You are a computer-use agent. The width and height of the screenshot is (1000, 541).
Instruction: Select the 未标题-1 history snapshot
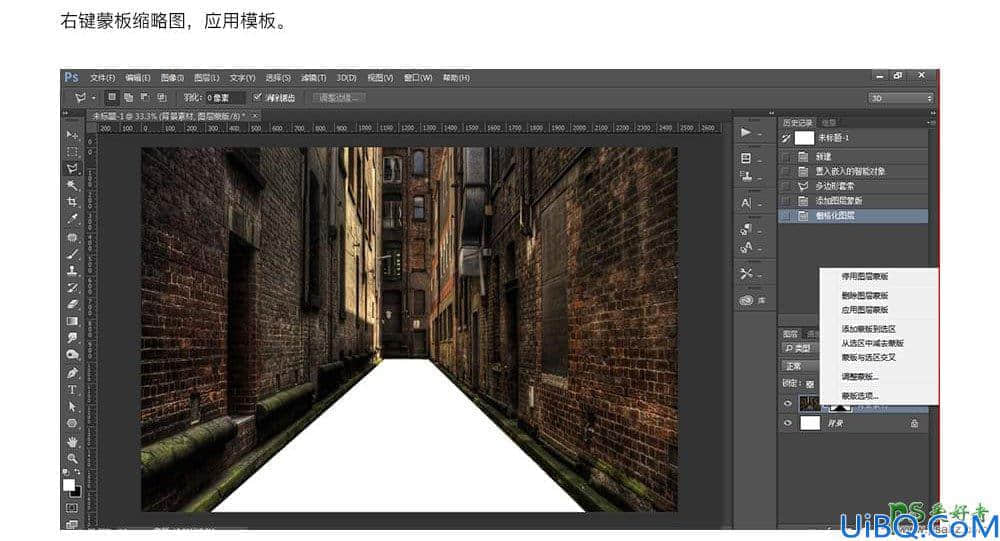click(853, 138)
